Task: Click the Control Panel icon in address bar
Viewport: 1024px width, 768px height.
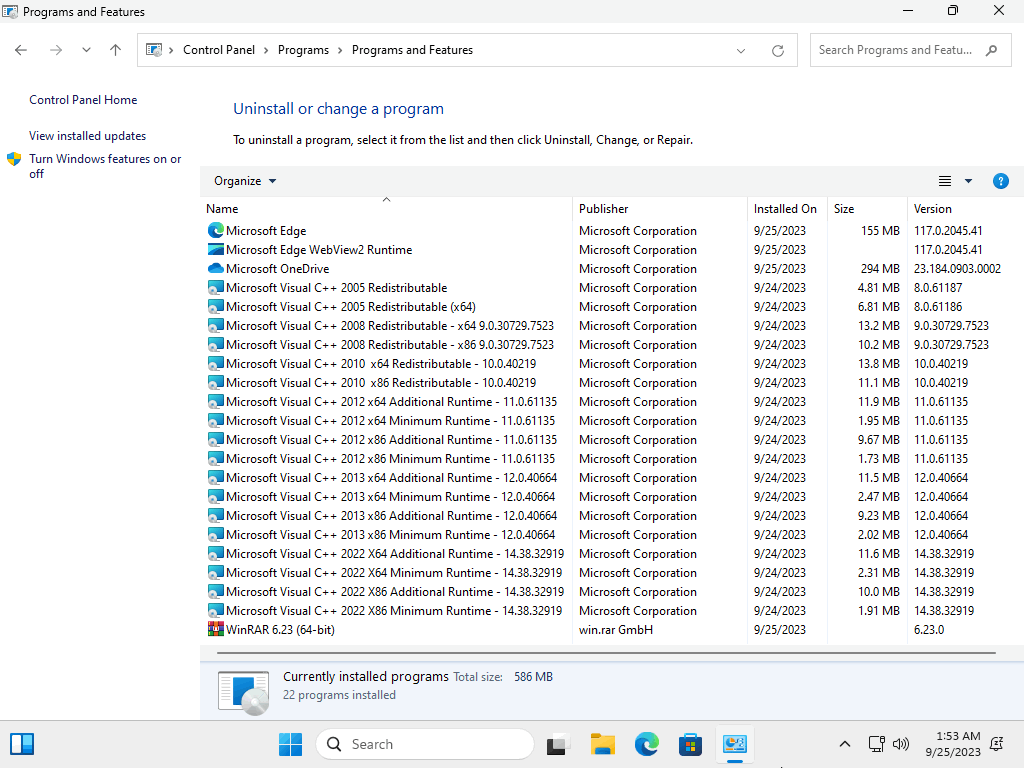Action: (154, 50)
